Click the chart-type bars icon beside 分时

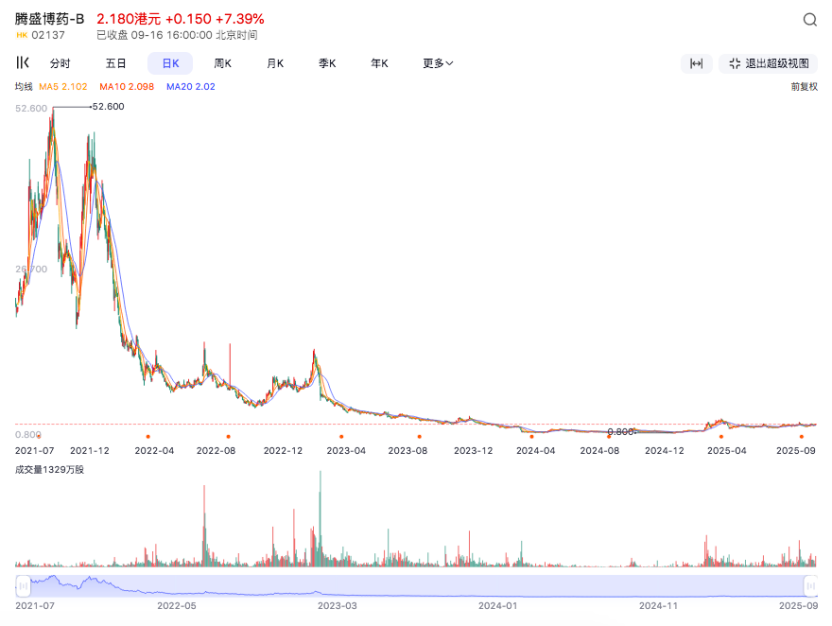[23, 63]
